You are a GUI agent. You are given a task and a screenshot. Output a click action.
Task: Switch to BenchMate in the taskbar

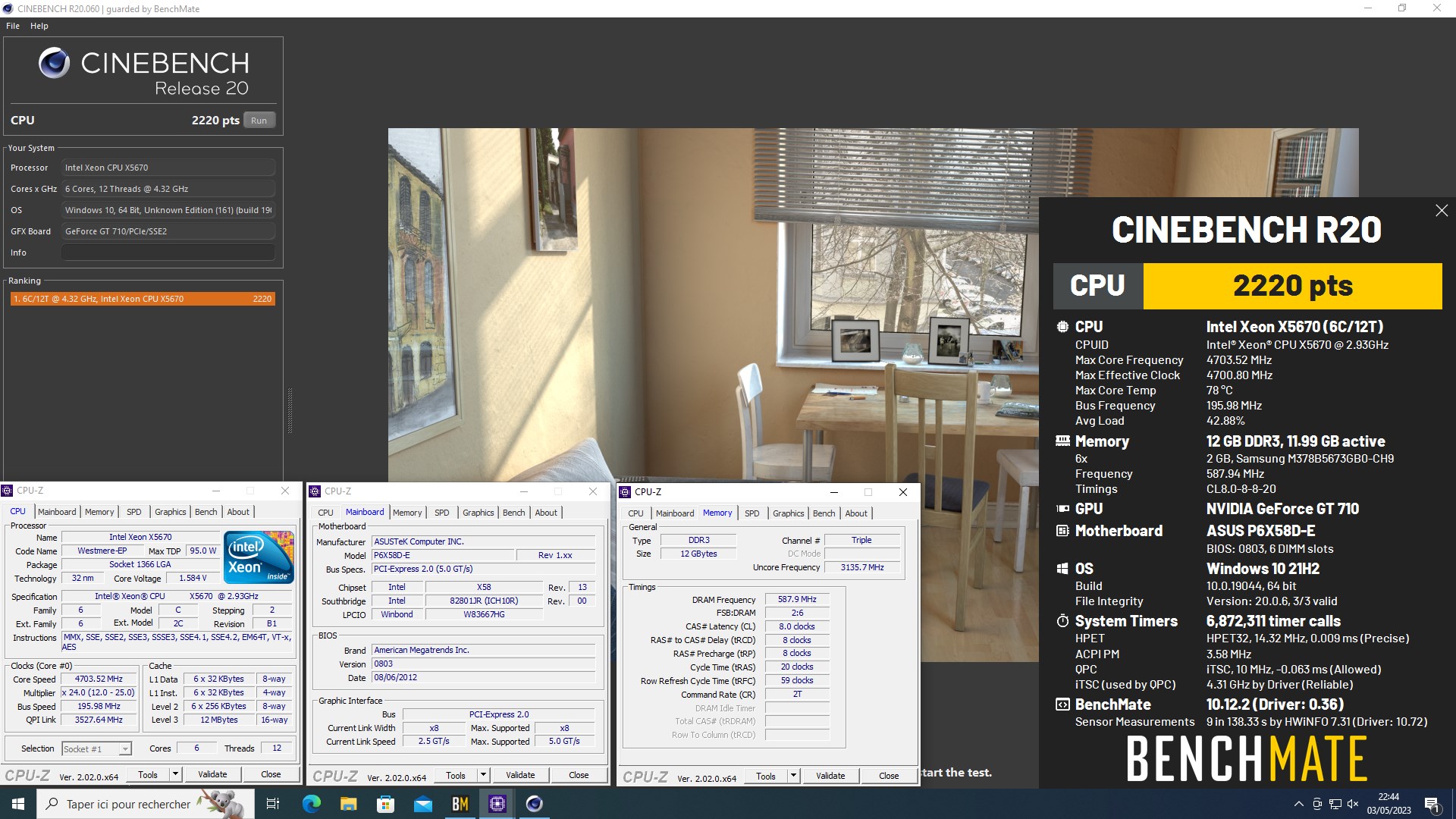pyautogui.click(x=460, y=804)
